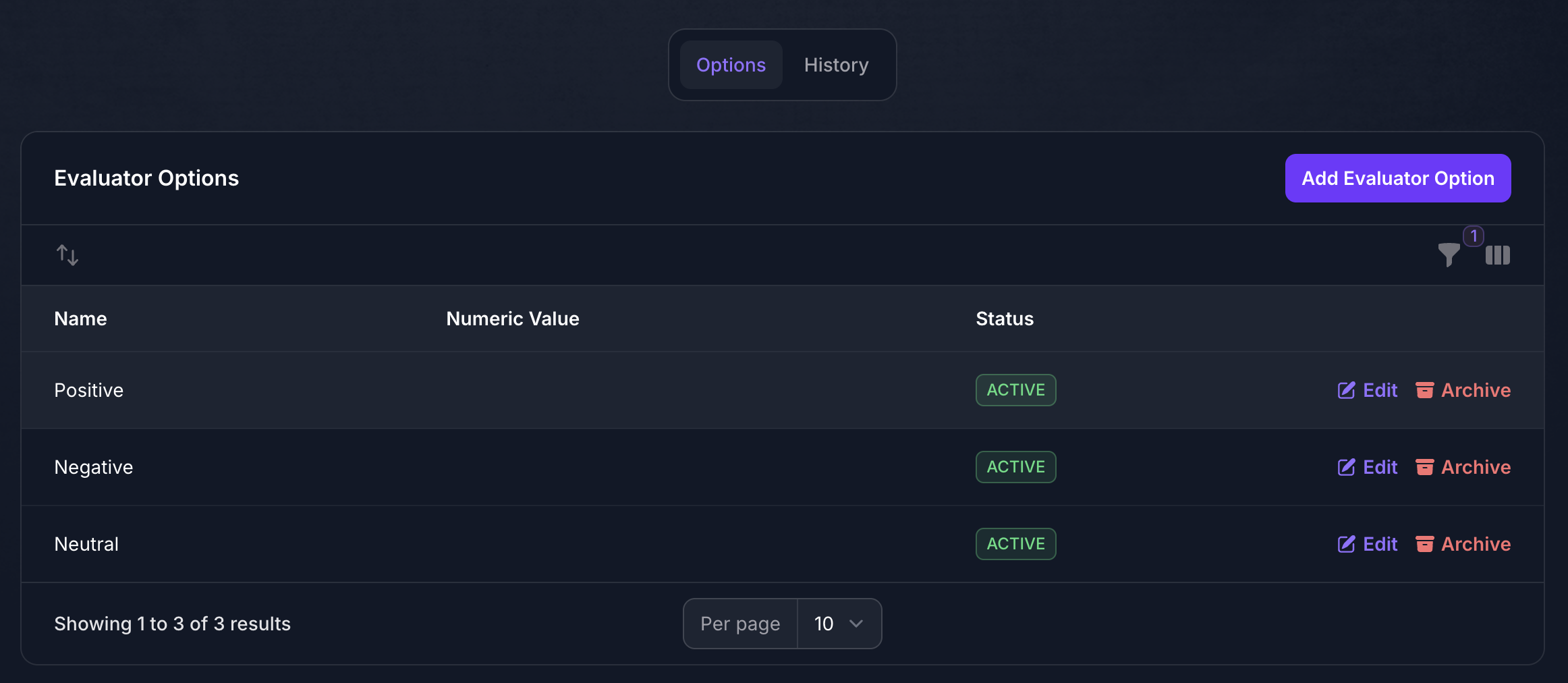
Task: Click the archive box icon for Negative
Action: pyautogui.click(x=1424, y=467)
